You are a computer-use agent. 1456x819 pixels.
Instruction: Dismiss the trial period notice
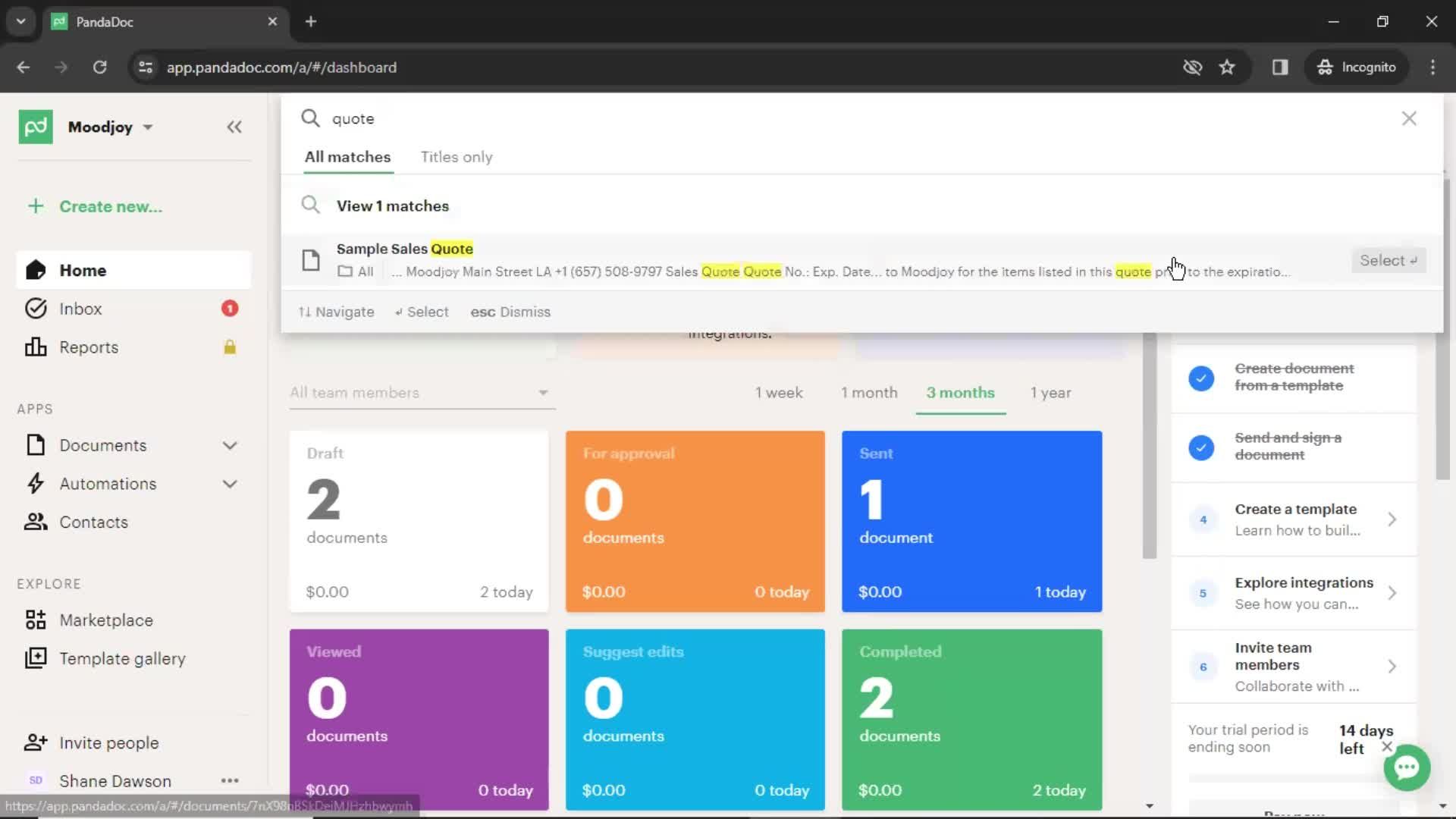coord(1387,747)
